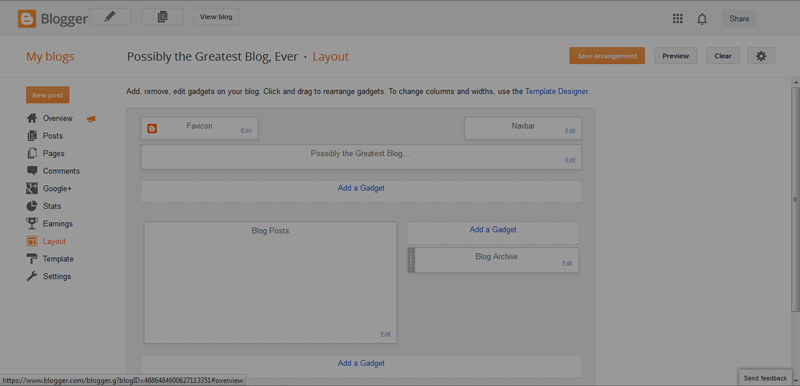Click the Earnings trophy icon

pyautogui.click(x=32, y=223)
